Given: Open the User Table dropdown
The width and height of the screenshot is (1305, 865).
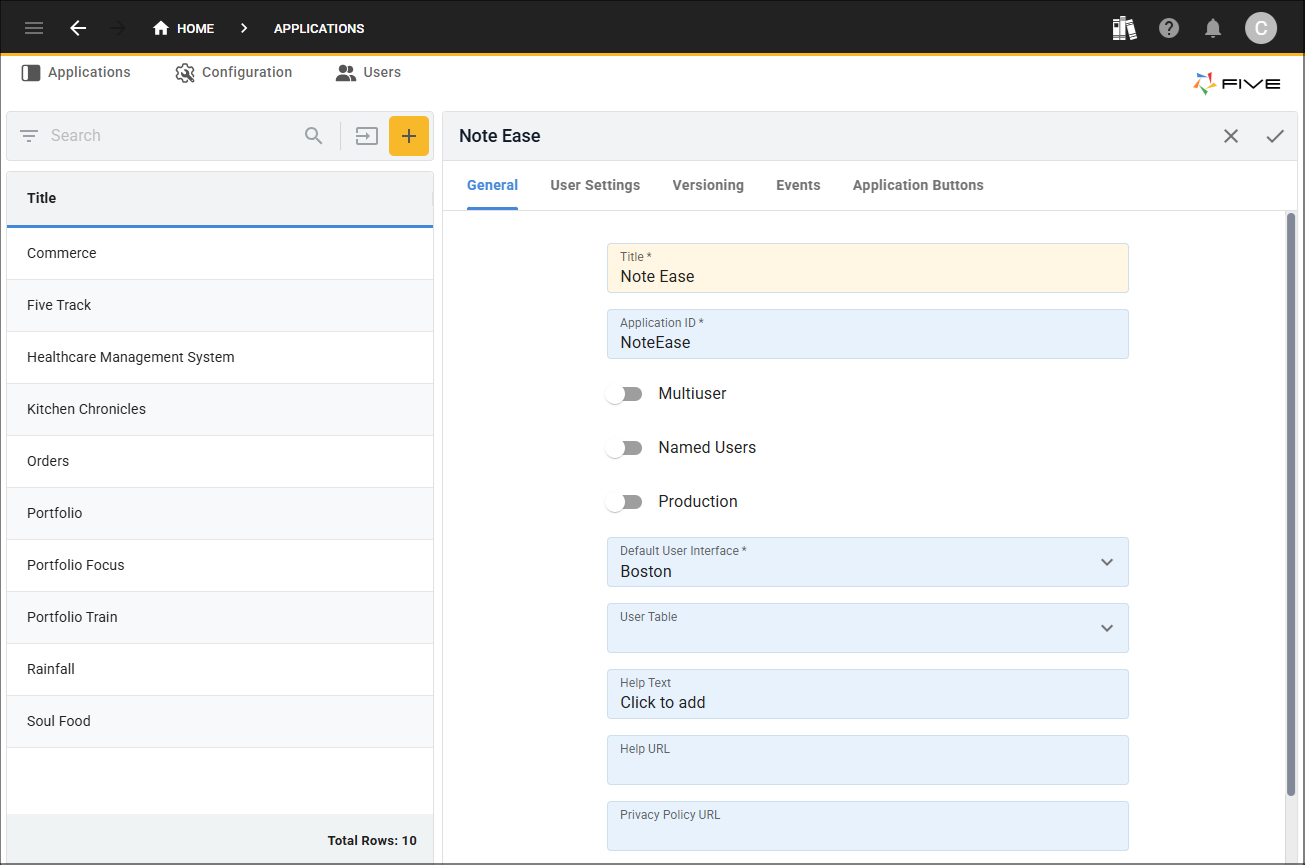Looking at the screenshot, I should point(1106,628).
